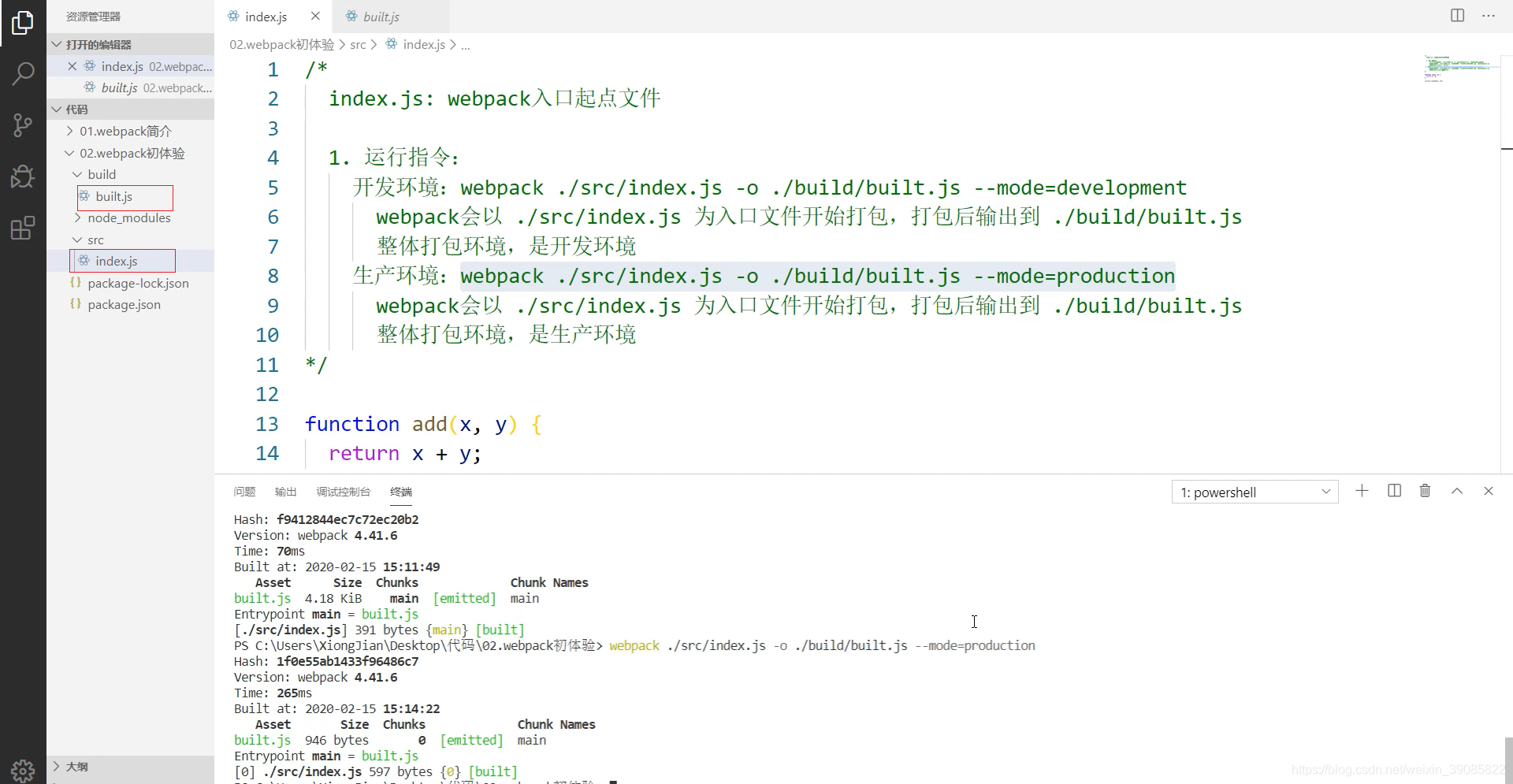This screenshot has width=1513, height=784.
Task: Select the 终端 terminal tab
Action: click(x=400, y=492)
